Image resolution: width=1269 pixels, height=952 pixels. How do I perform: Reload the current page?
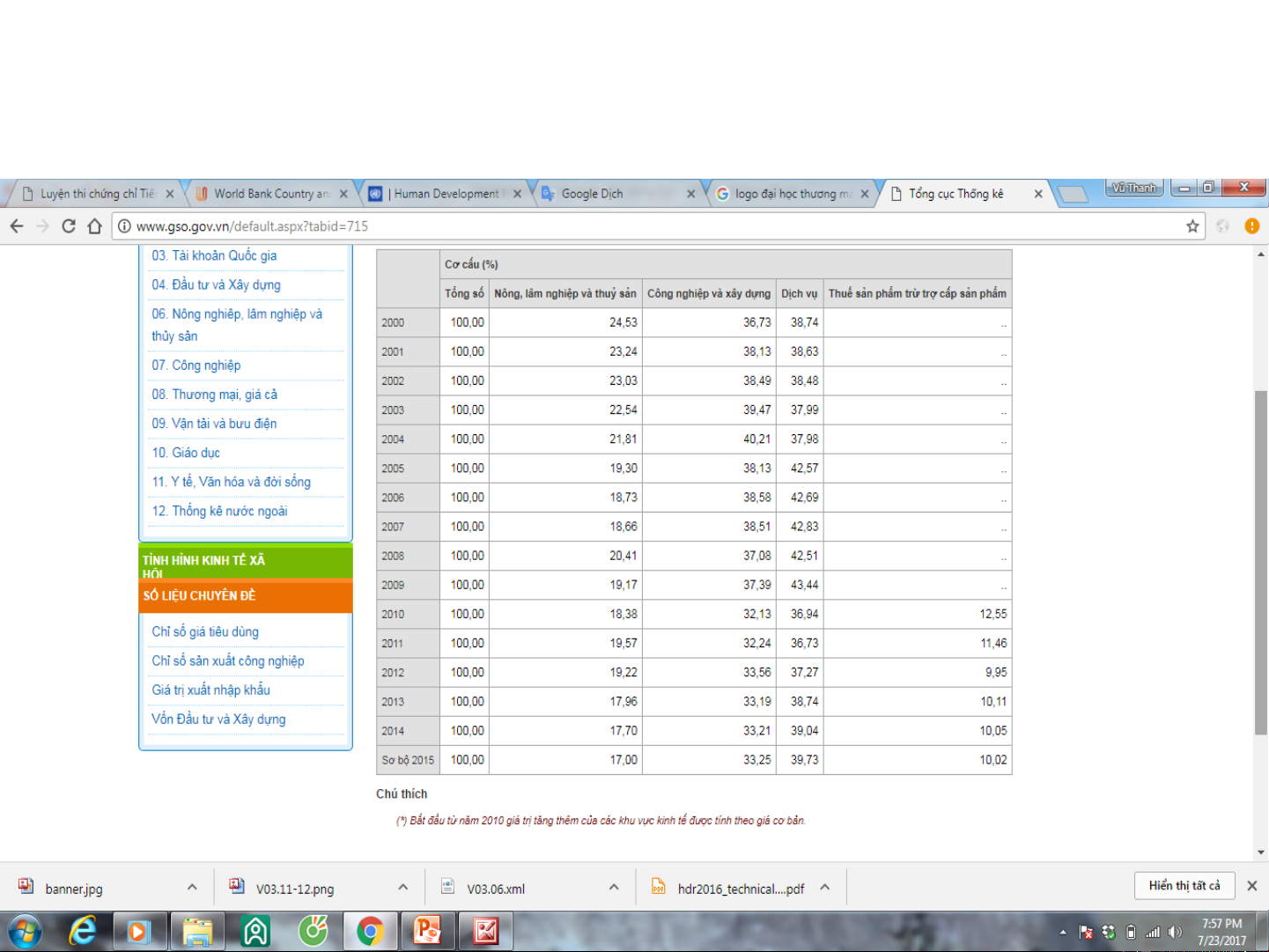(68, 226)
